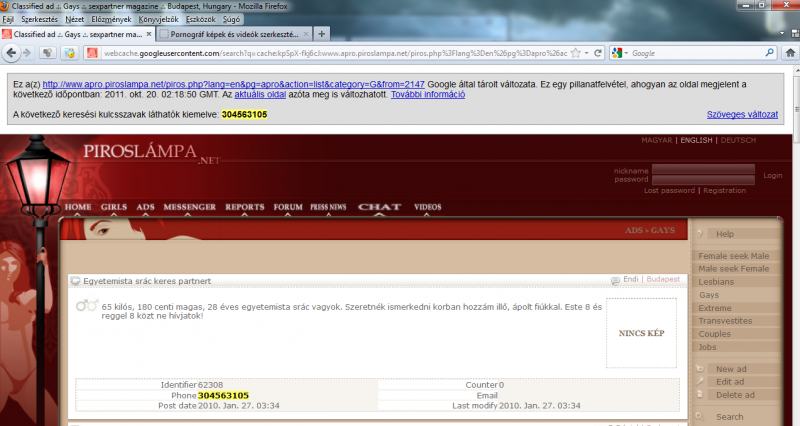Select the Gays category in sidebar
This screenshot has height=426, width=800.
(709, 295)
